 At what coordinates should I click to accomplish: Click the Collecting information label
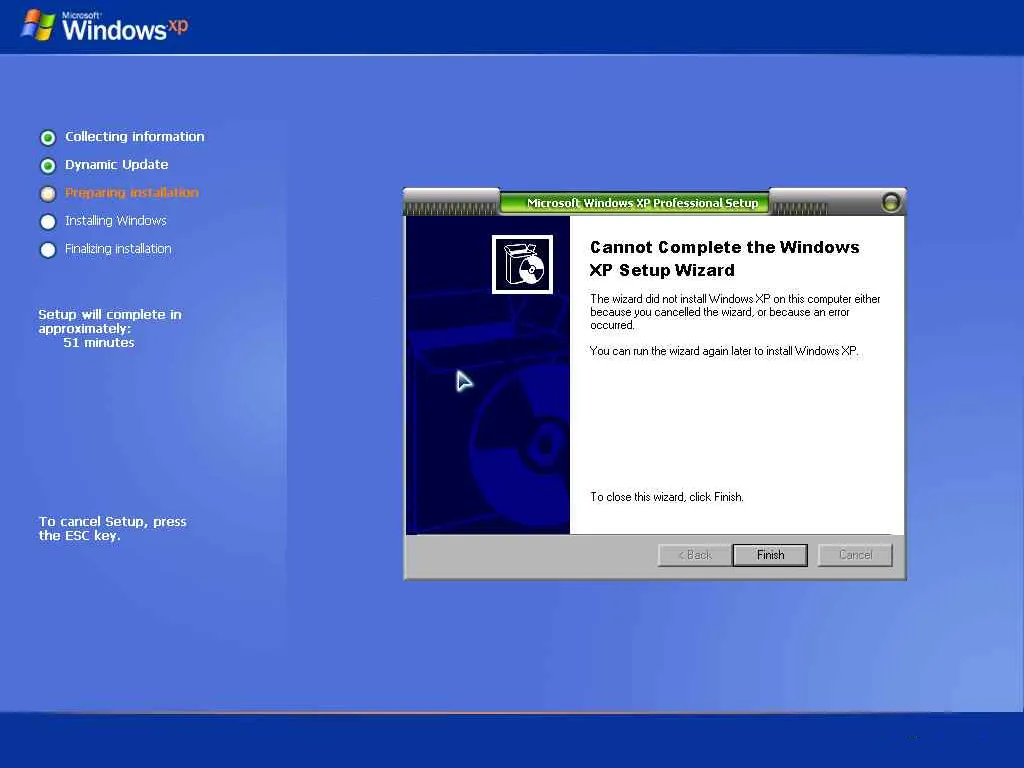click(135, 136)
